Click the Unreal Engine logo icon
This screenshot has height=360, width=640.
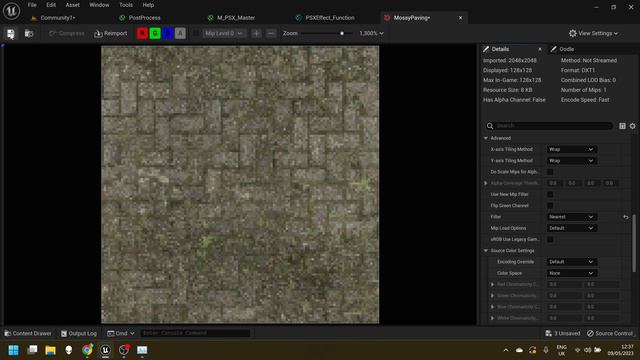11,11
